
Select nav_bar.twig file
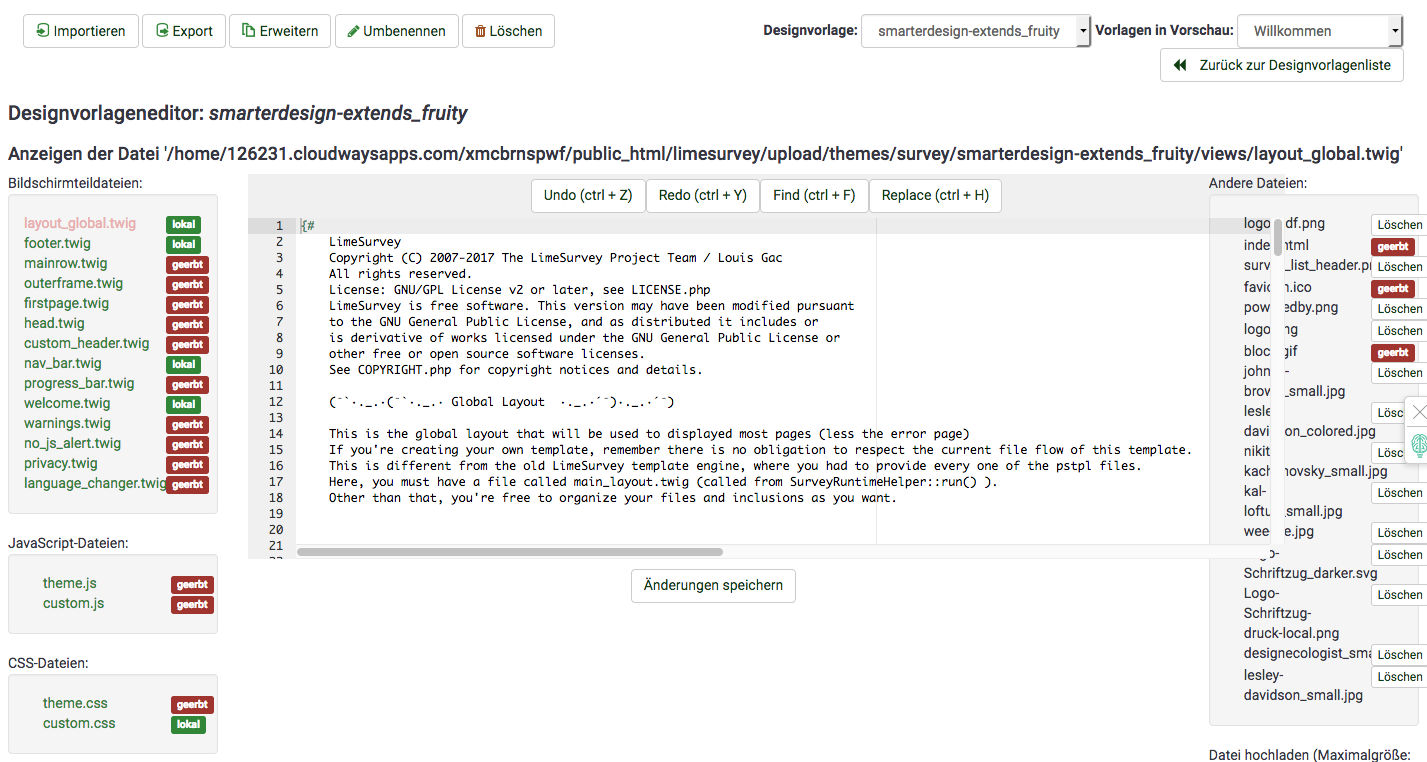[63, 364]
